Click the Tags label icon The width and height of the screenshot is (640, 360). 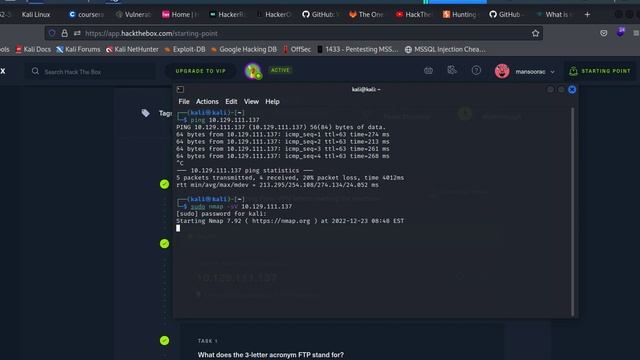(145, 113)
